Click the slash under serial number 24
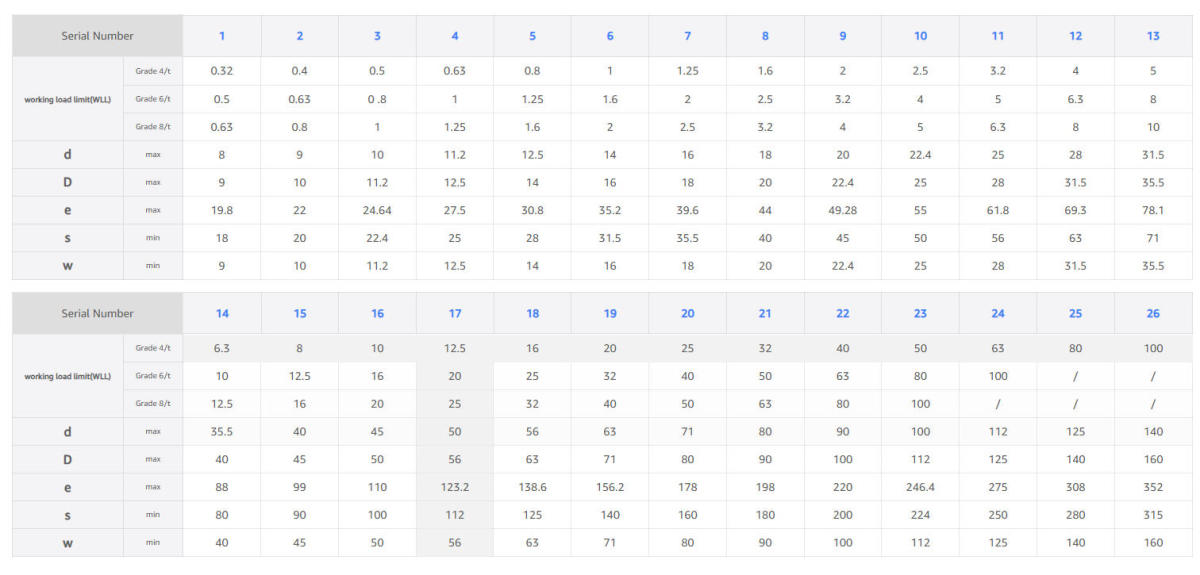 pyautogui.click(x=997, y=404)
